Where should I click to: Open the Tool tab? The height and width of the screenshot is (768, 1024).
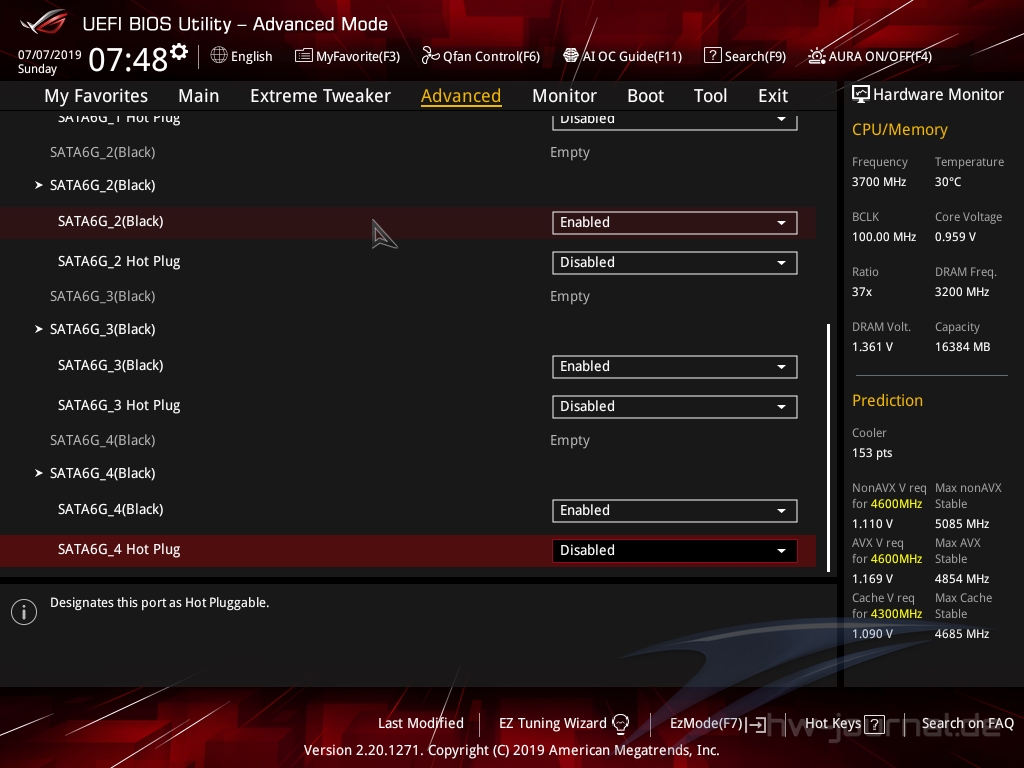710,96
